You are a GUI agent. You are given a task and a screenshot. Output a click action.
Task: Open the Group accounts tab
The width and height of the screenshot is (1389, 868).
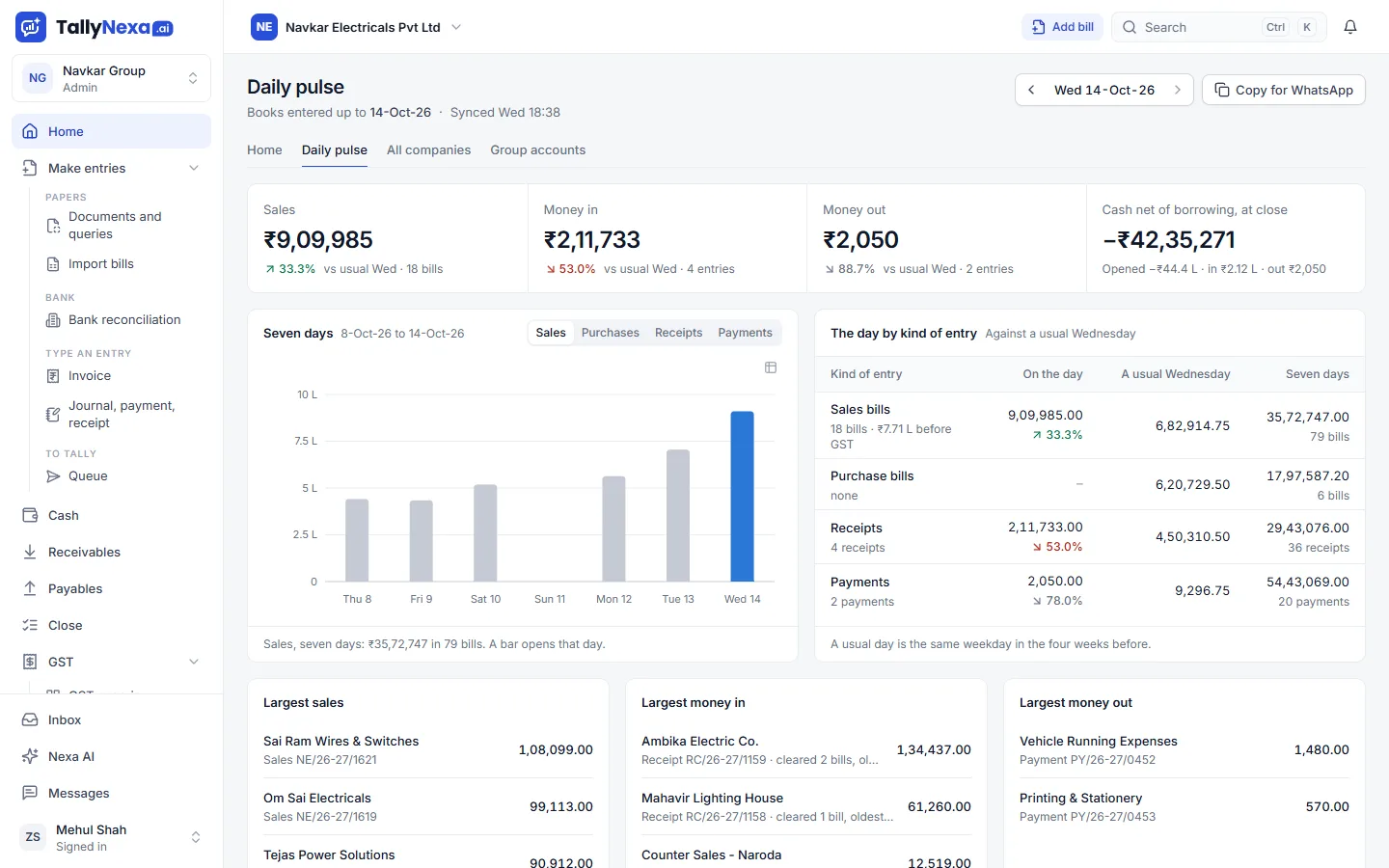click(538, 150)
